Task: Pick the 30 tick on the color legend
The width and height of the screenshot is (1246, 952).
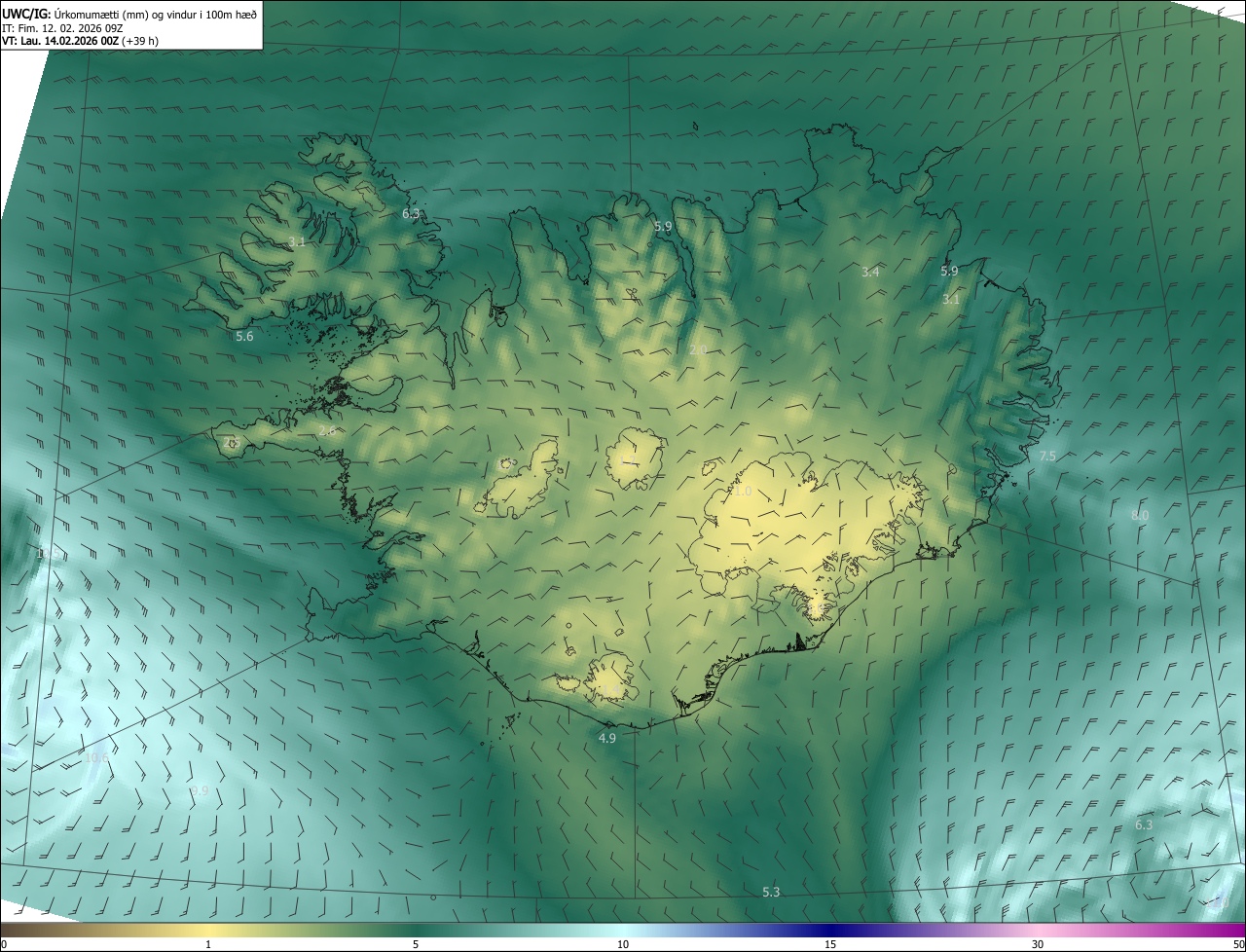Action: click(x=1038, y=944)
